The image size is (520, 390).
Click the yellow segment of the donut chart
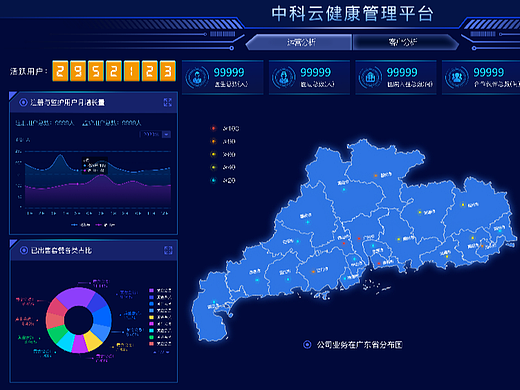[93, 341]
